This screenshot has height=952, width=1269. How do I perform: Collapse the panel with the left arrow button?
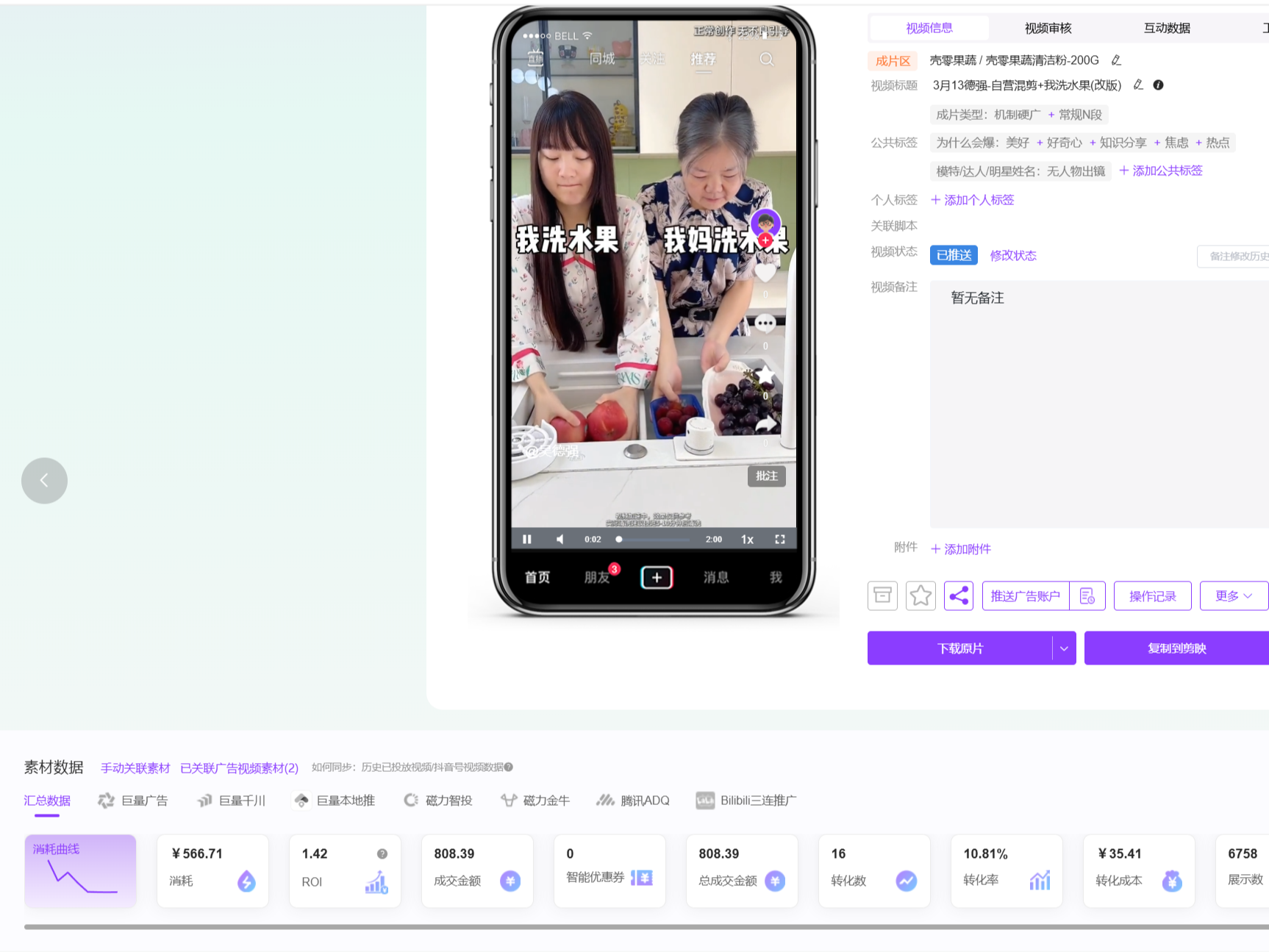(x=44, y=480)
